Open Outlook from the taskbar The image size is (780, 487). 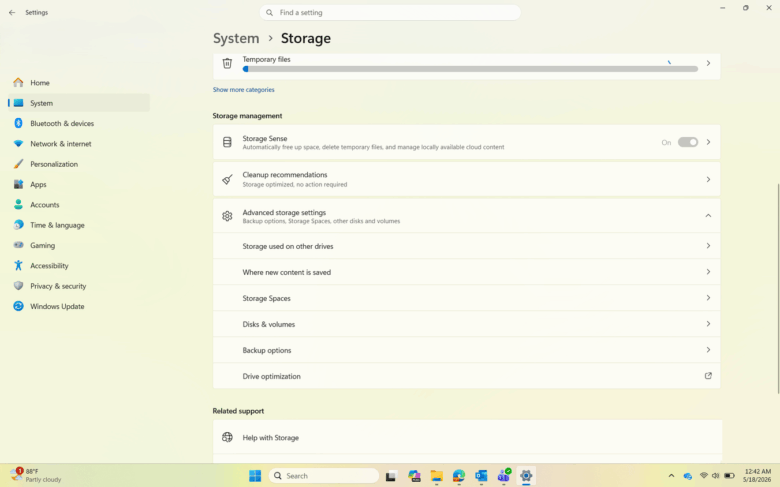tap(481, 476)
